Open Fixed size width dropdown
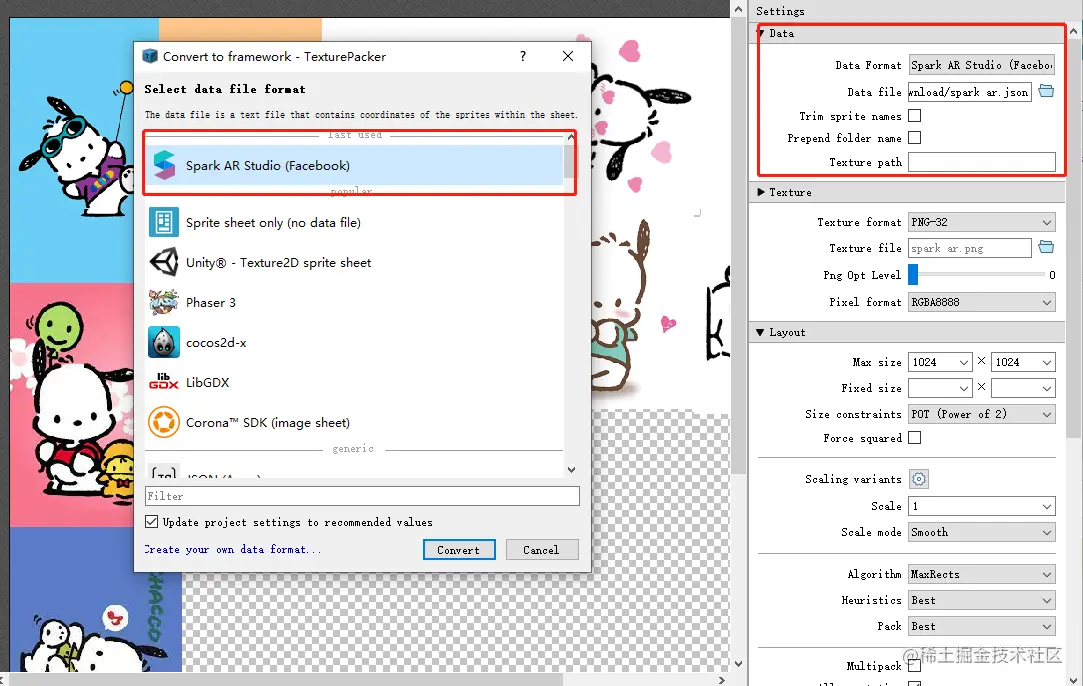 940,388
